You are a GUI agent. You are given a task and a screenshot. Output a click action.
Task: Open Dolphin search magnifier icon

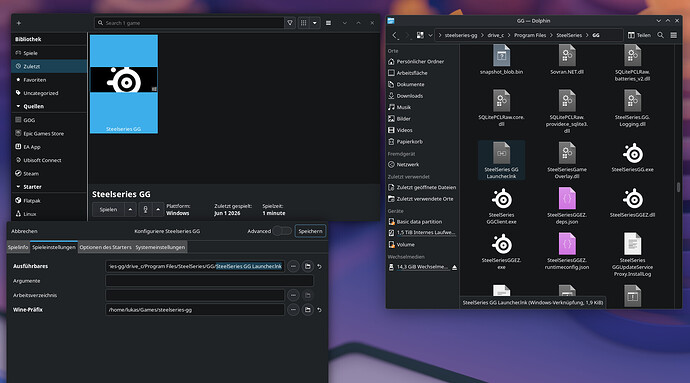660,35
